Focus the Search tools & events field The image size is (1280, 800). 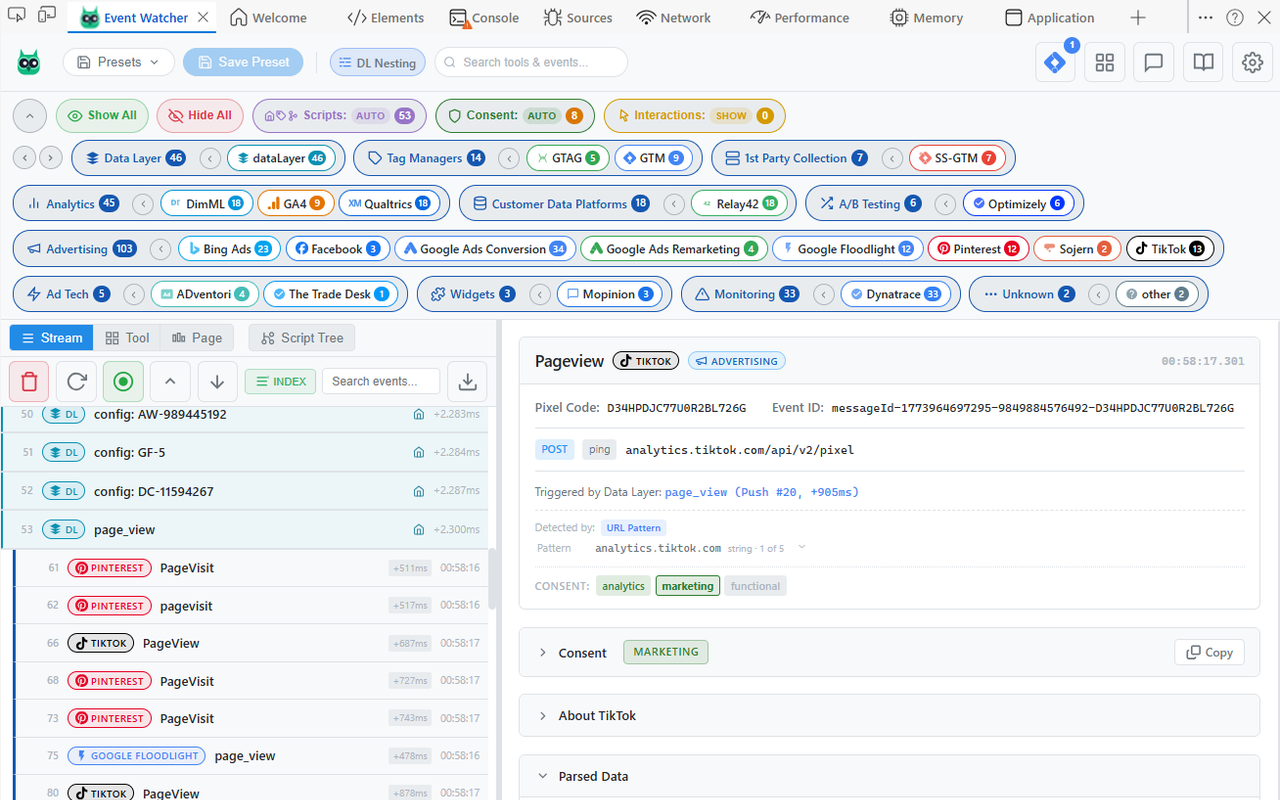[x=531, y=62]
